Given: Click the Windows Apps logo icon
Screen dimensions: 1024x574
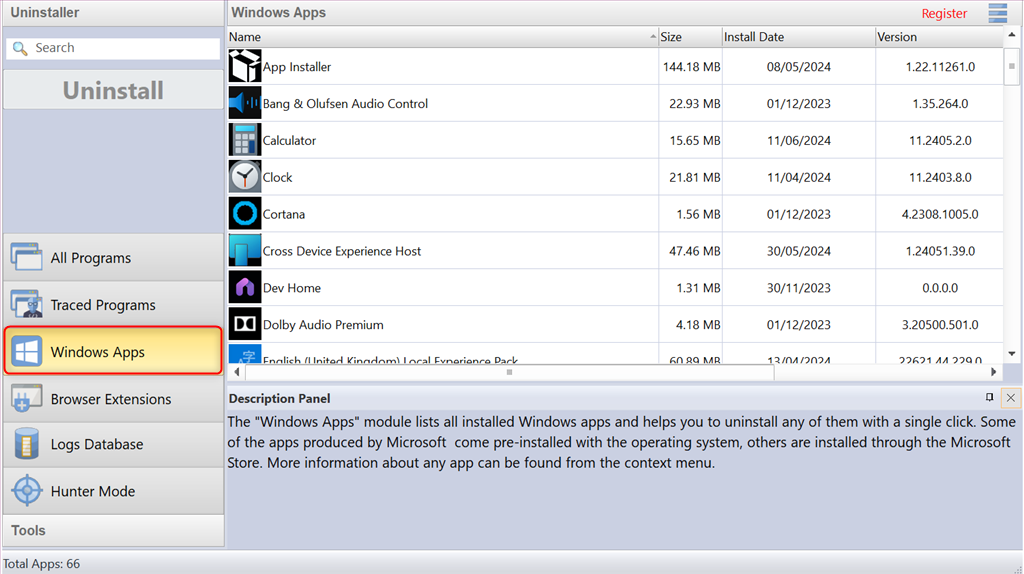Looking at the screenshot, I should (27, 351).
